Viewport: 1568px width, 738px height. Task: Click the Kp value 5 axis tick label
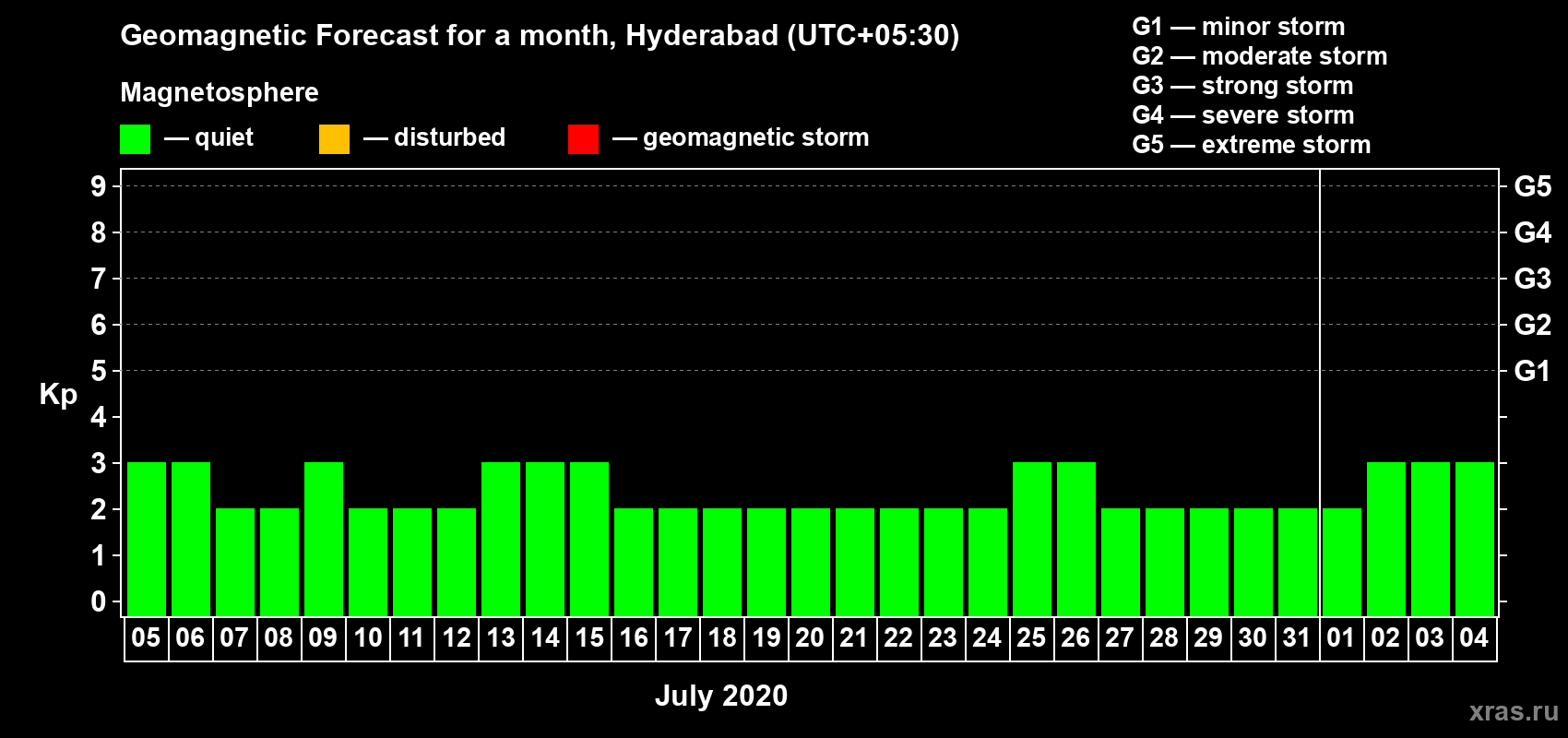click(x=99, y=371)
